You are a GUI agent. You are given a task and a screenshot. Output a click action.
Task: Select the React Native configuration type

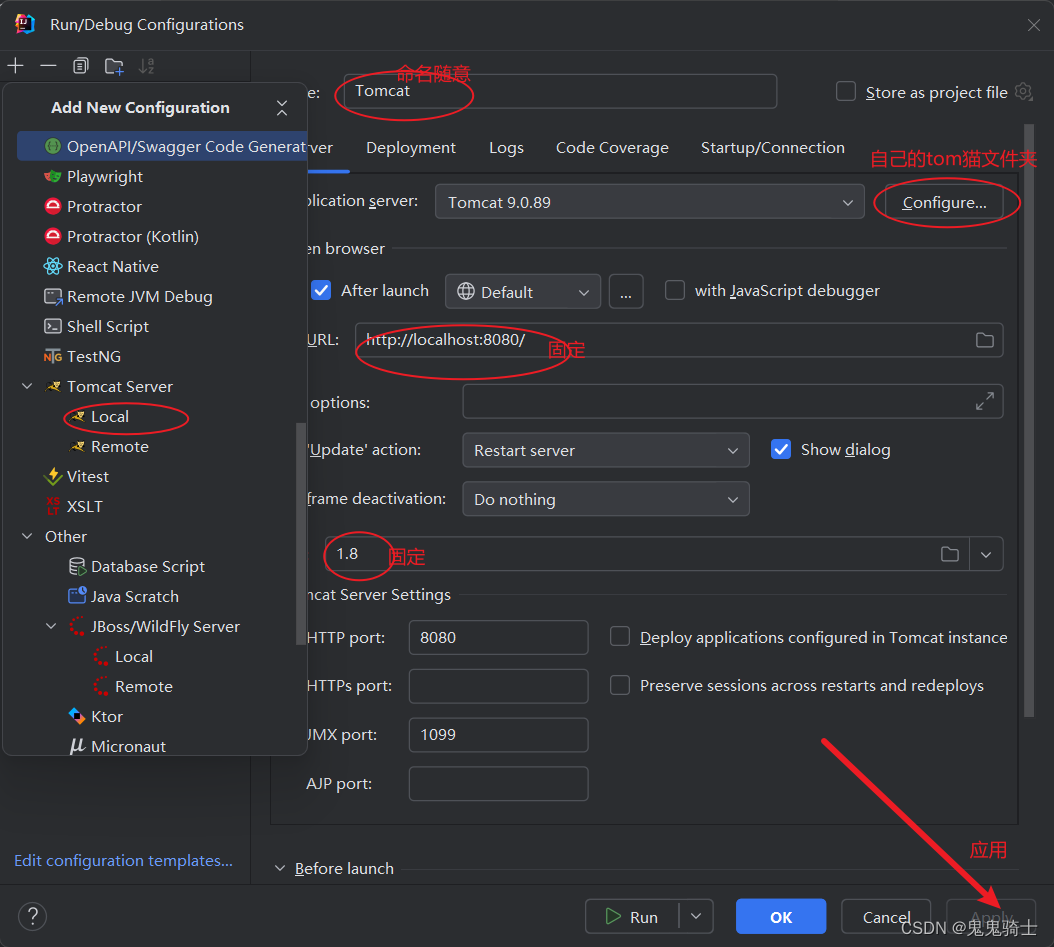click(113, 266)
